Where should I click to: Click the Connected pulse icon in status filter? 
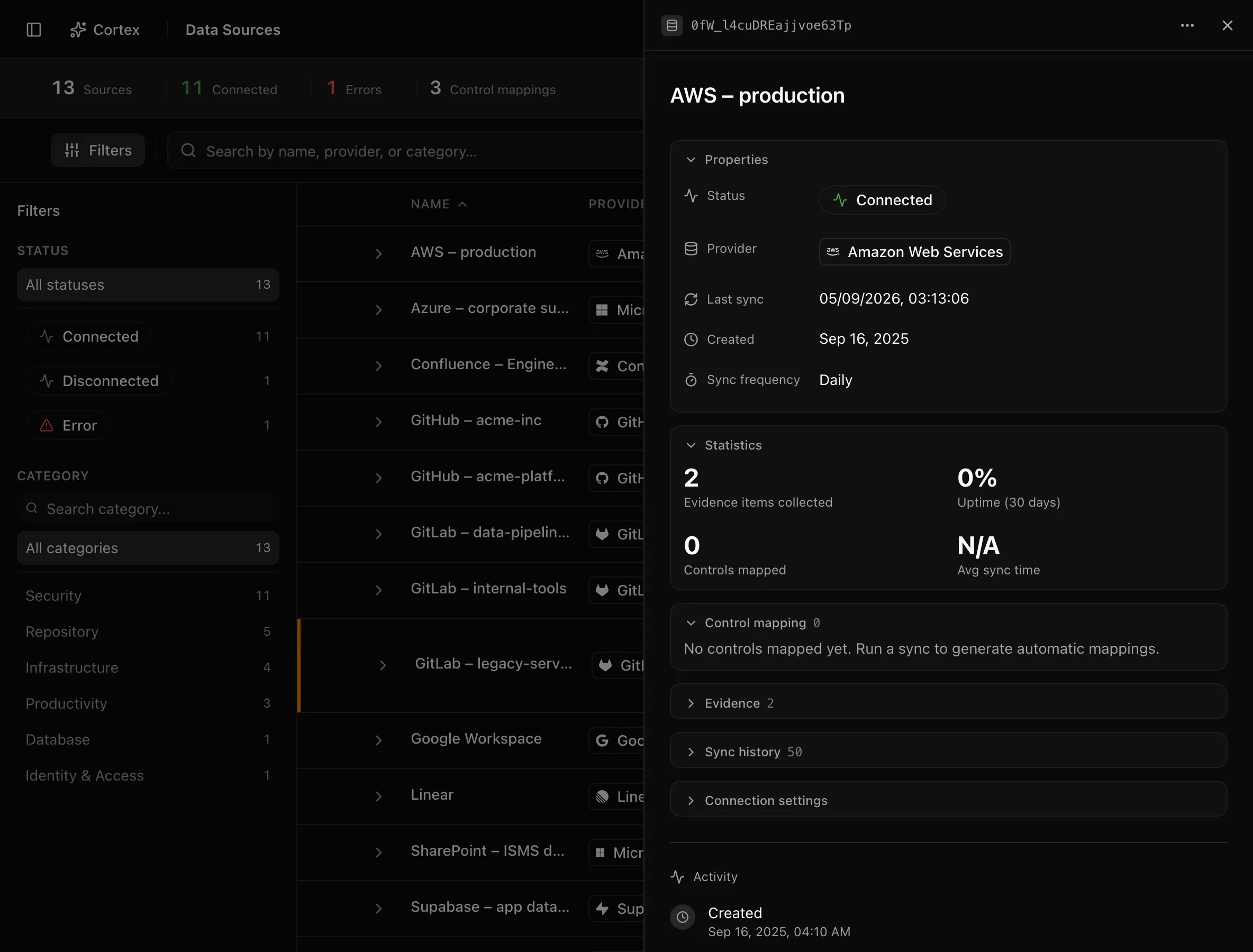(47, 336)
